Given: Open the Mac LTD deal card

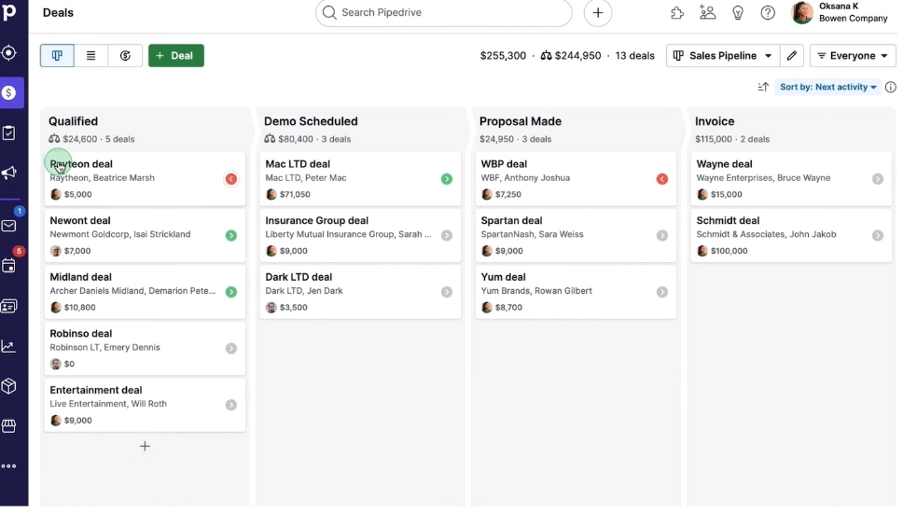Looking at the screenshot, I should click(x=360, y=179).
